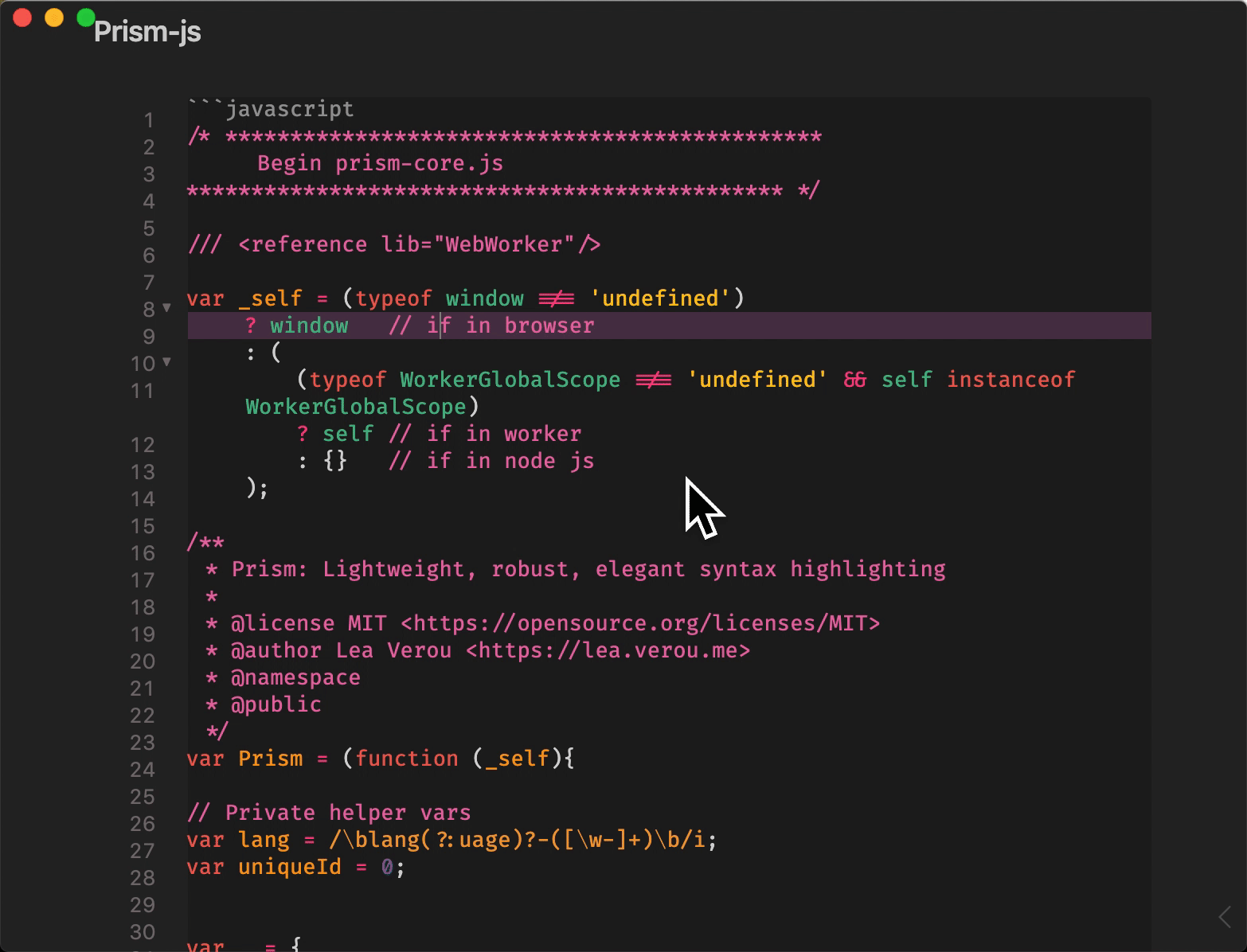The width and height of the screenshot is (1247, 952).
Task: Click the regex in the 'var lang' line
Action: (x=517, y=840)
